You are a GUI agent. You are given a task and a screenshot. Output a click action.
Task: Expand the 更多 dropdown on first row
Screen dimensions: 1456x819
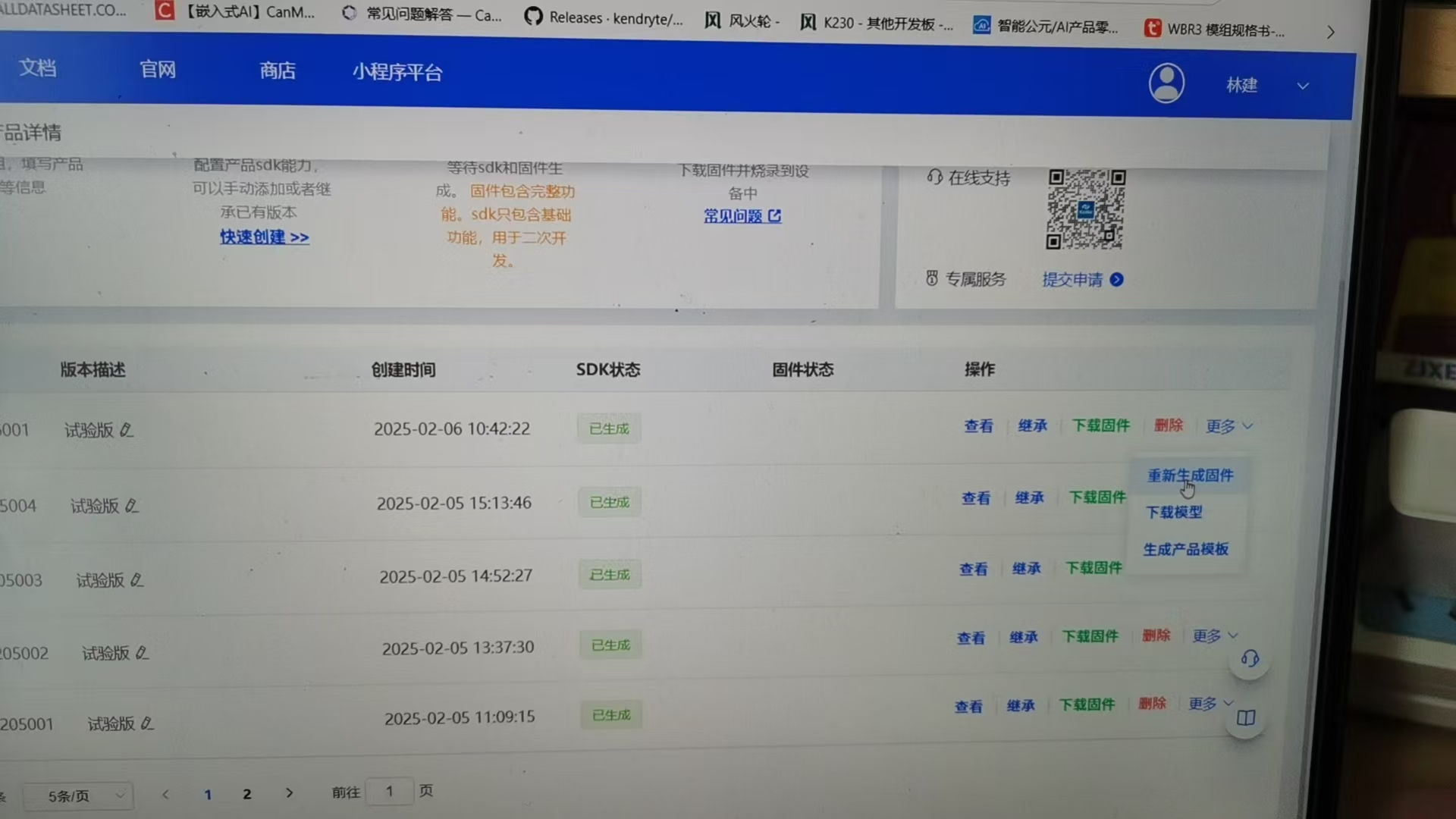[1227, 425]
